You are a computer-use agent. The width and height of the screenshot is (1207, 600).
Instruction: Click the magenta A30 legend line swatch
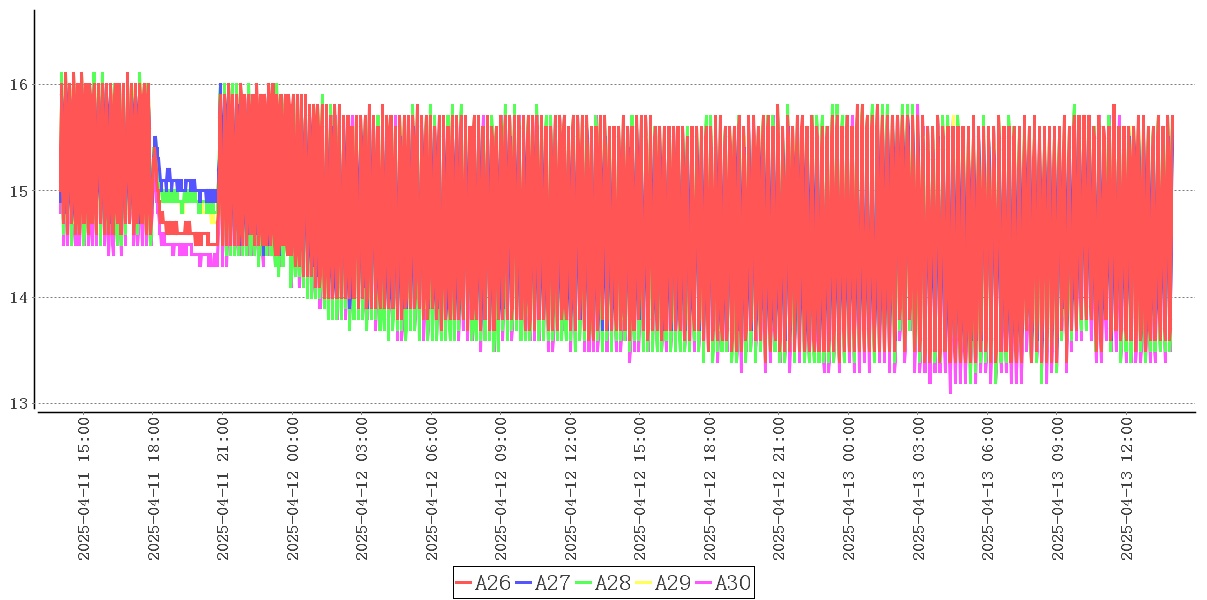(704, 583)
